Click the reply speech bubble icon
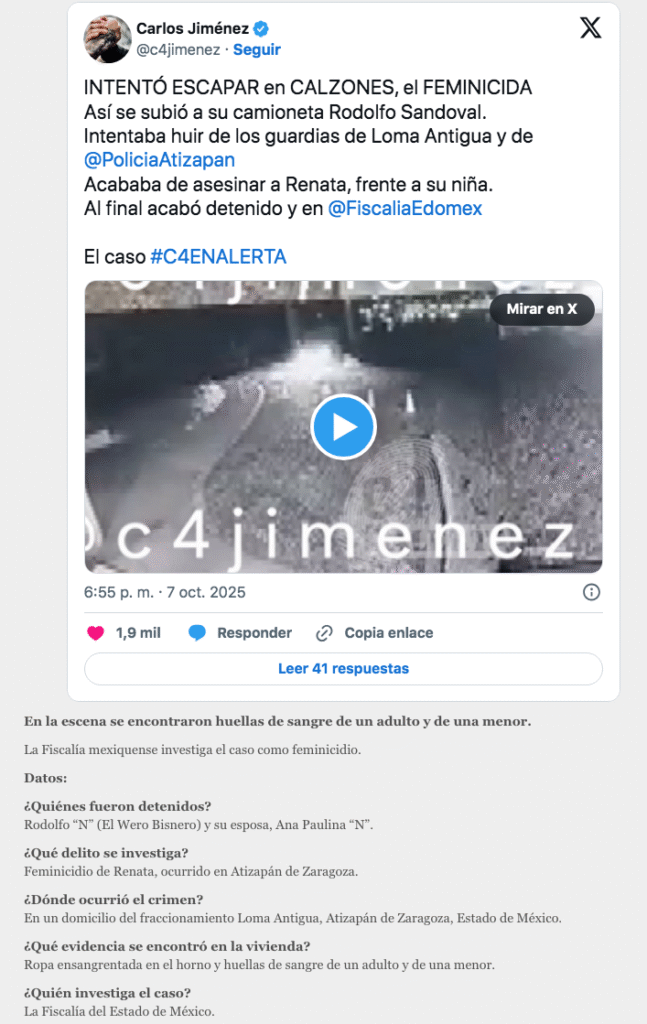The width and height of the screenshot is (647, 1024). 197,633
